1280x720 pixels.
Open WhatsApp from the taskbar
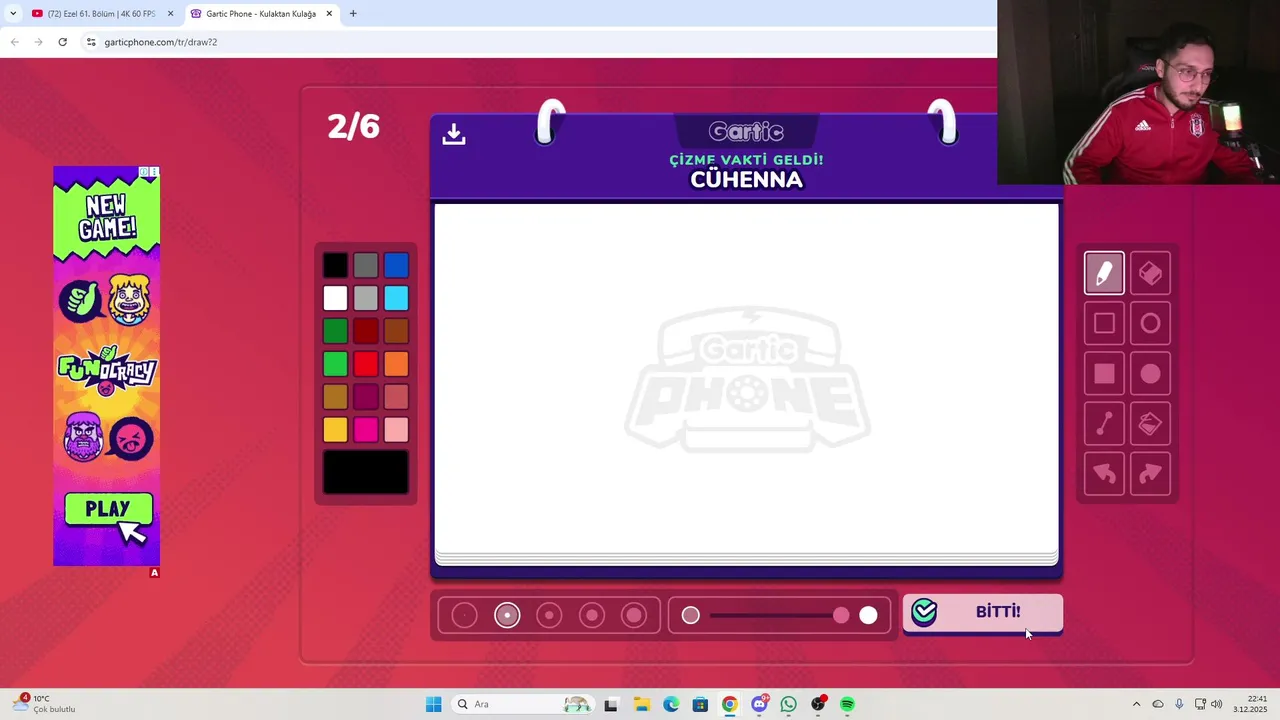[789, 704]
